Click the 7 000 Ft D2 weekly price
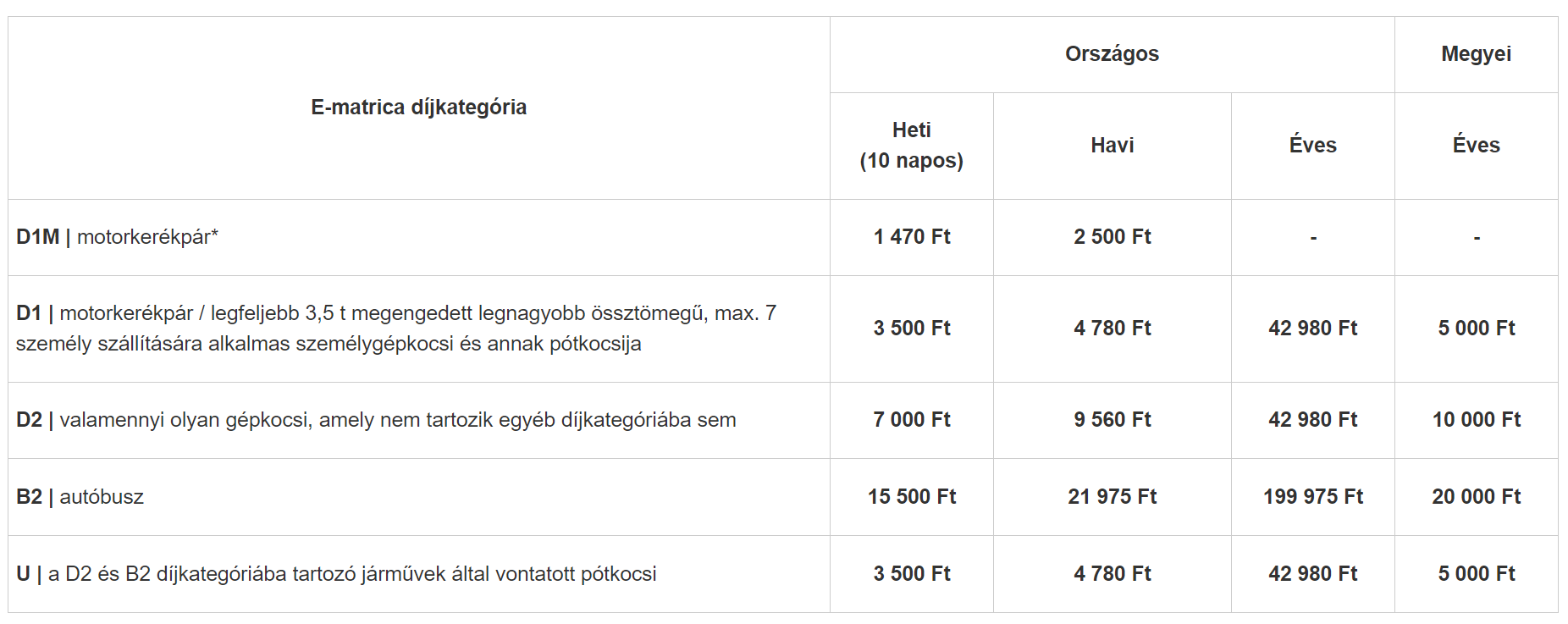 point(912,420)
